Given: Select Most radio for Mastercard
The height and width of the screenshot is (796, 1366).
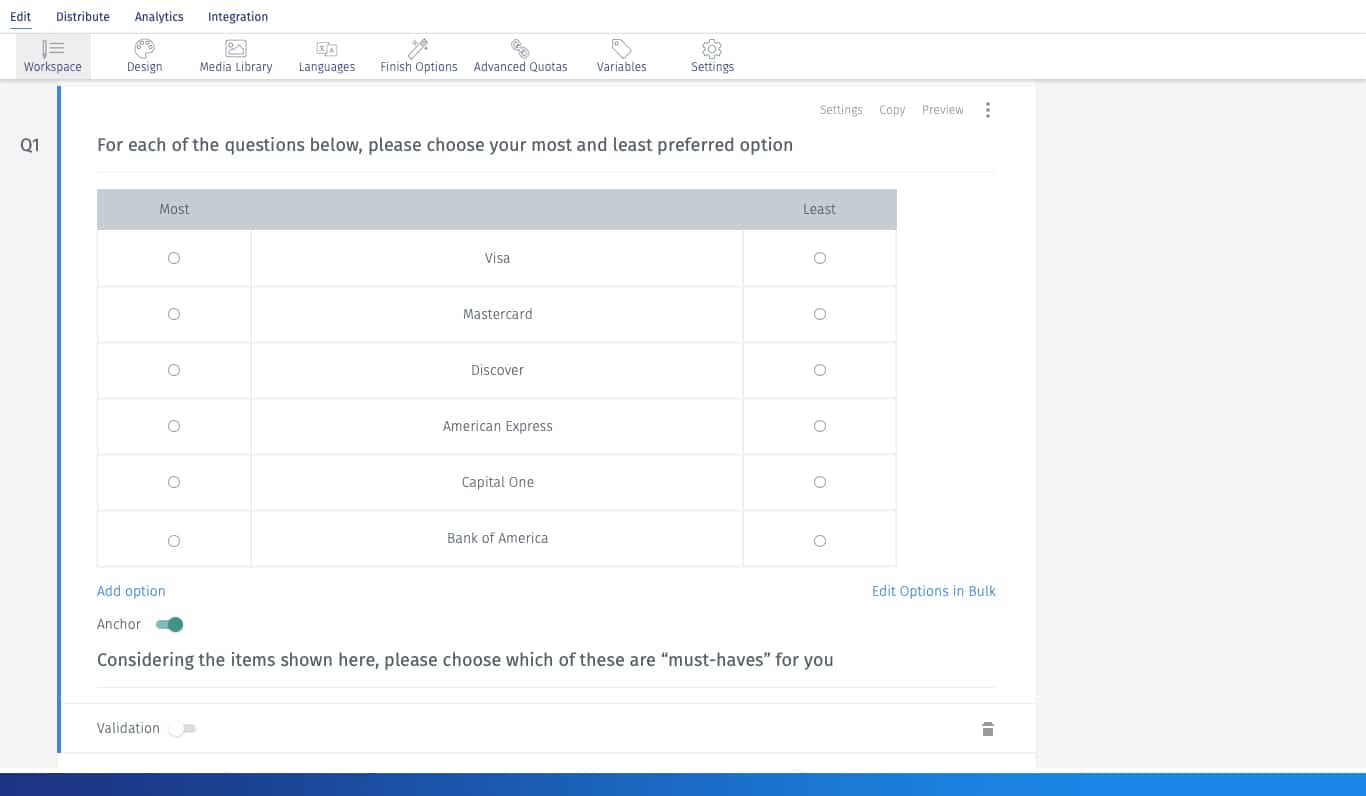Looking at the screenshot, I should pyautogui.click(x=174, y=314).
